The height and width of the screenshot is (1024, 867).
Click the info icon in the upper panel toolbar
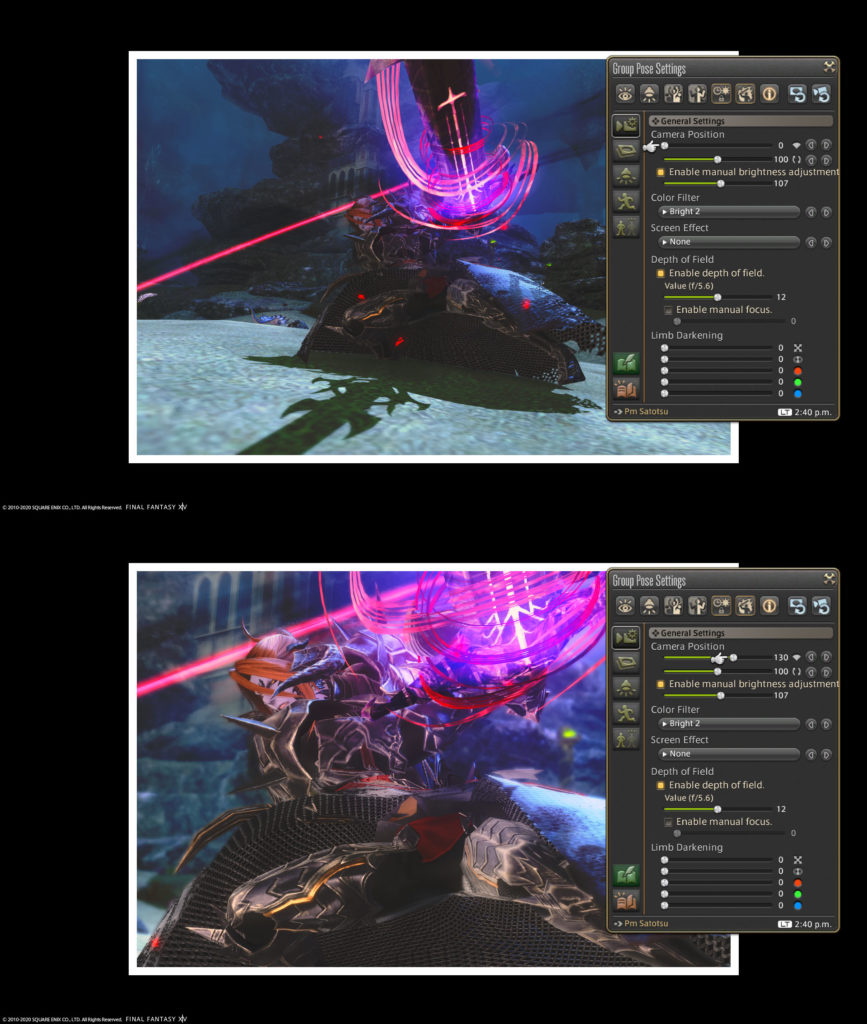769,94
